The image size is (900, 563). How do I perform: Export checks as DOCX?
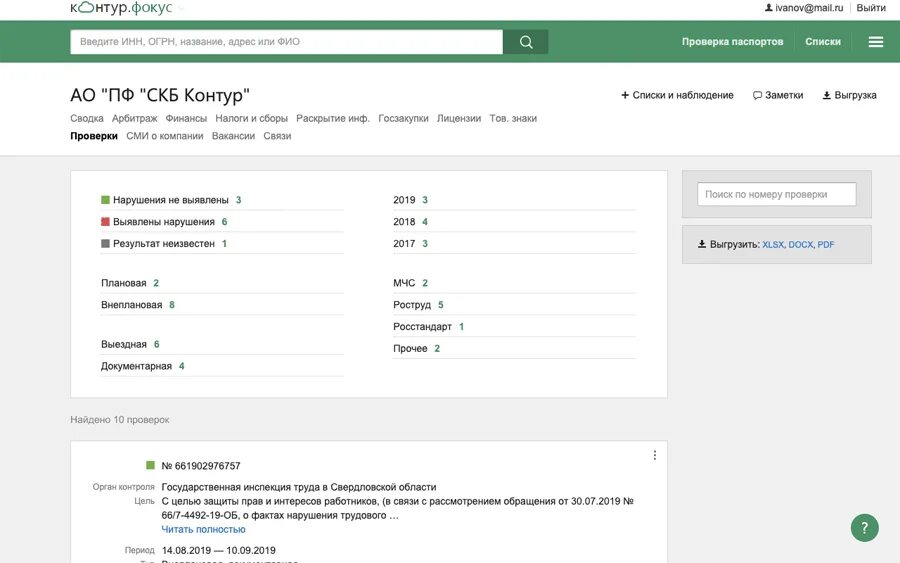801,244
